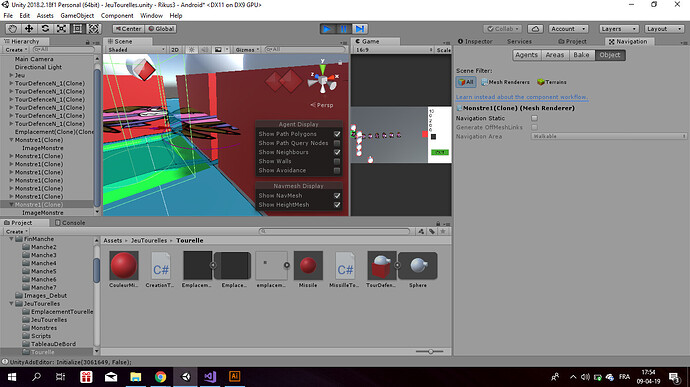Disable Show HeightMesh checkbox
Image resolution: width=690 pixels, height=387 pixels.
click(x=337, y=205)
